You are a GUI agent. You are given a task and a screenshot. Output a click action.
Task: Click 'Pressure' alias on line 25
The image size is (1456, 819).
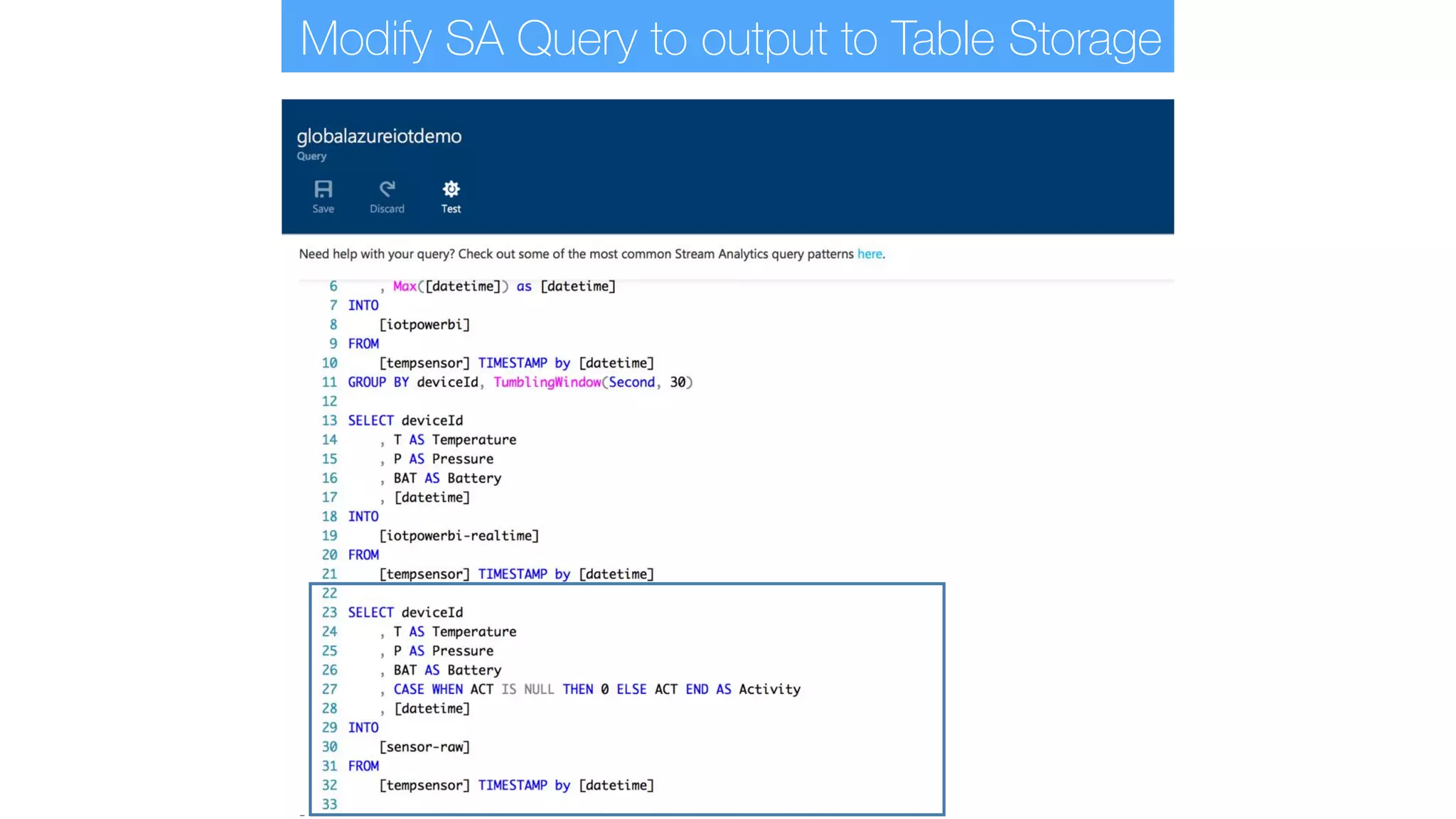(463, 651)
